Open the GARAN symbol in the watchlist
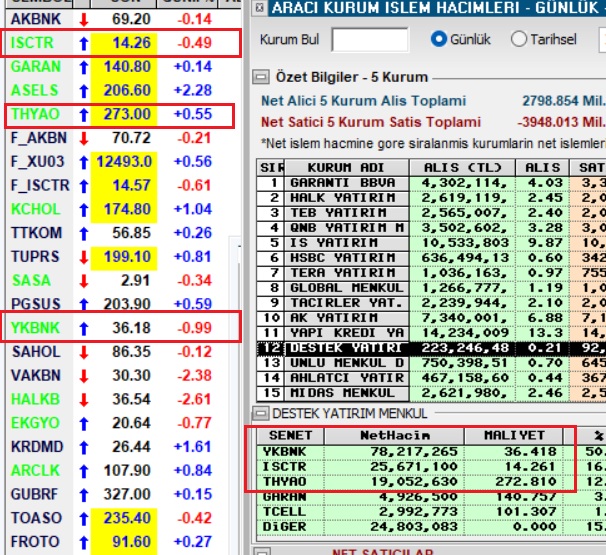 (x=36, y=67)
